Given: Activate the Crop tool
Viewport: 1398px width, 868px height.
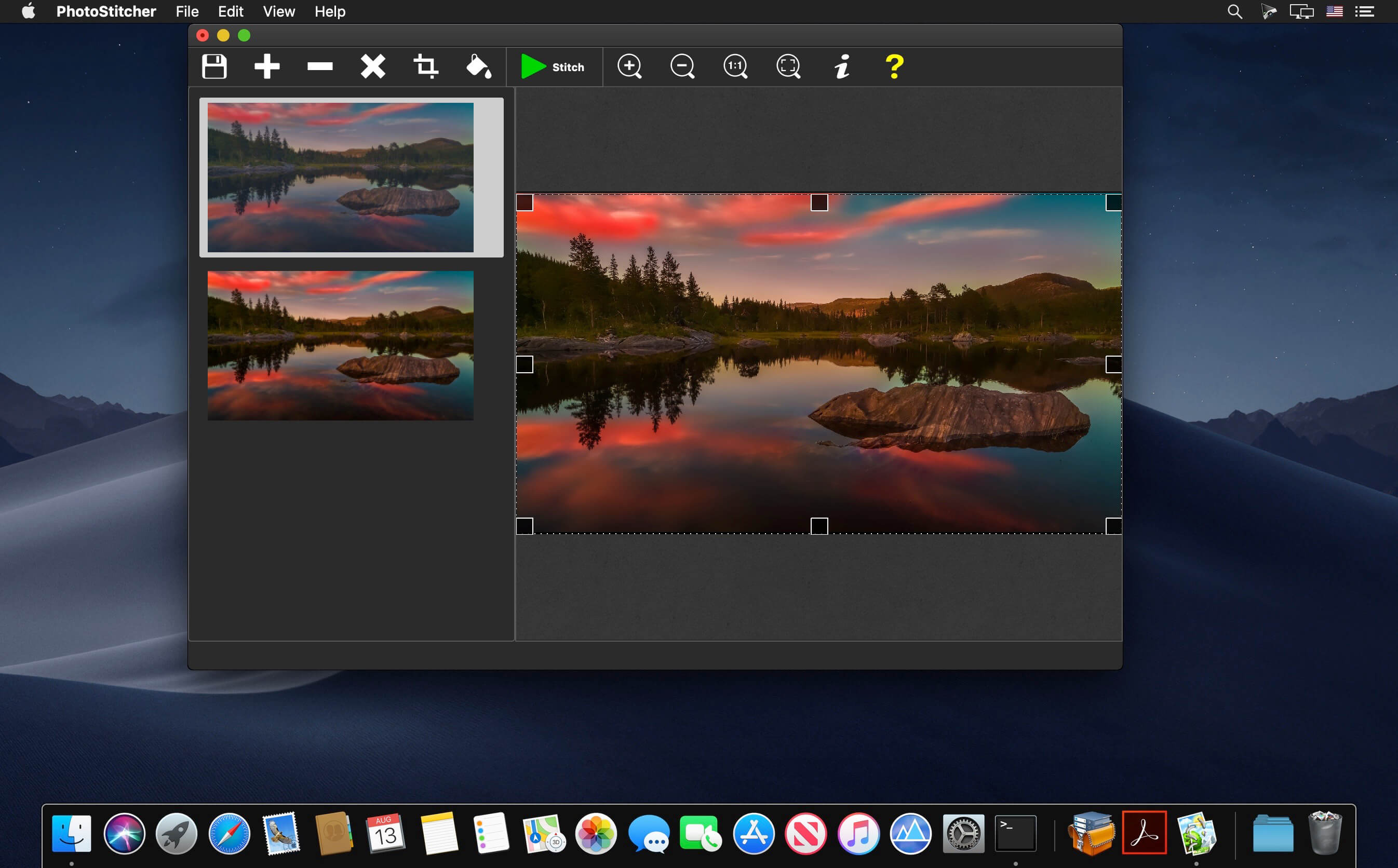Looking at the screenshot, I should point(425,66).
